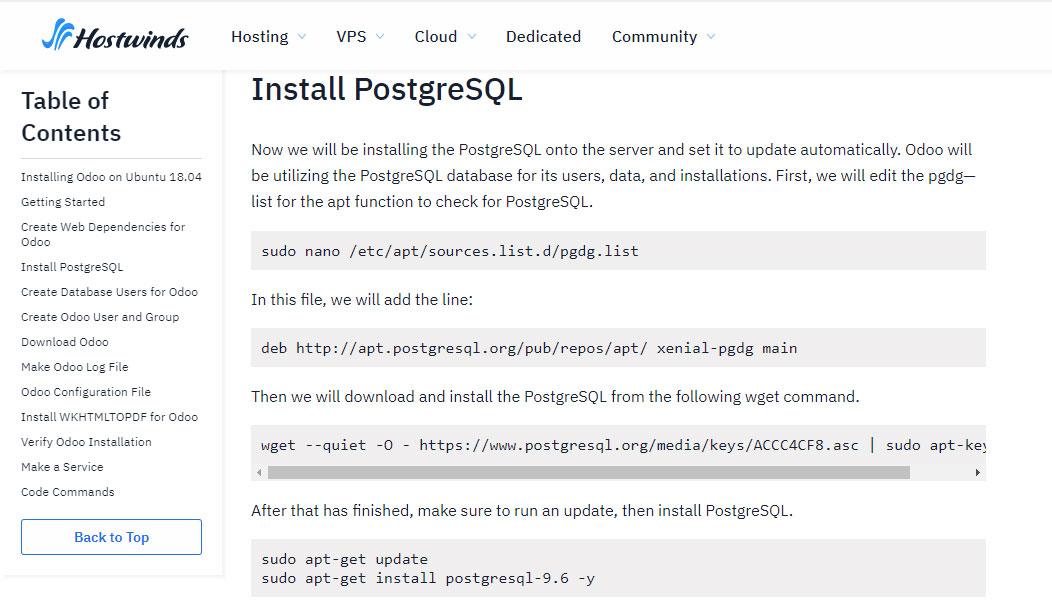
Task: Jump to Verify Odoo Installation section
Action: click(x=86, y=442)
